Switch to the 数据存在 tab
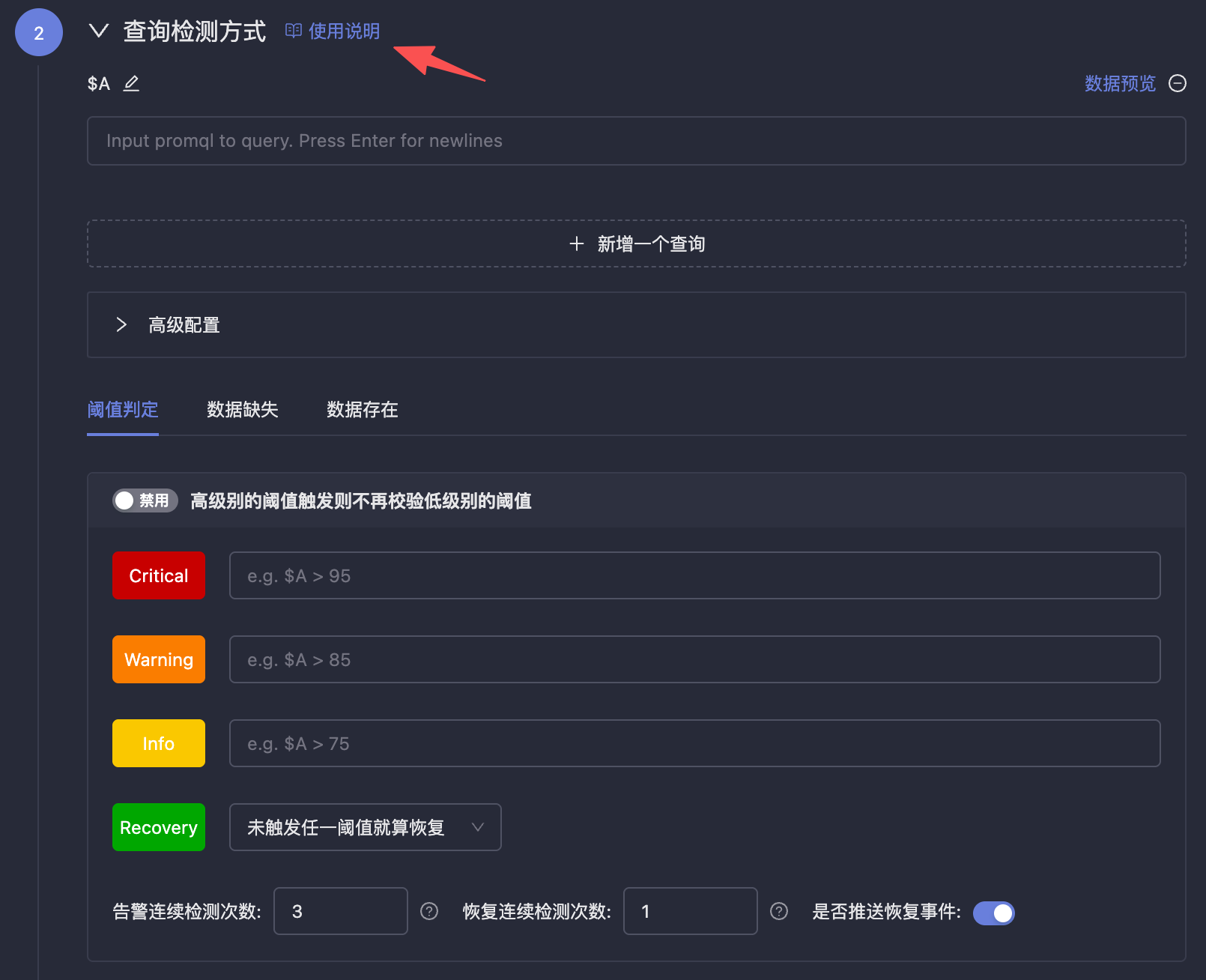 (362, 410)
